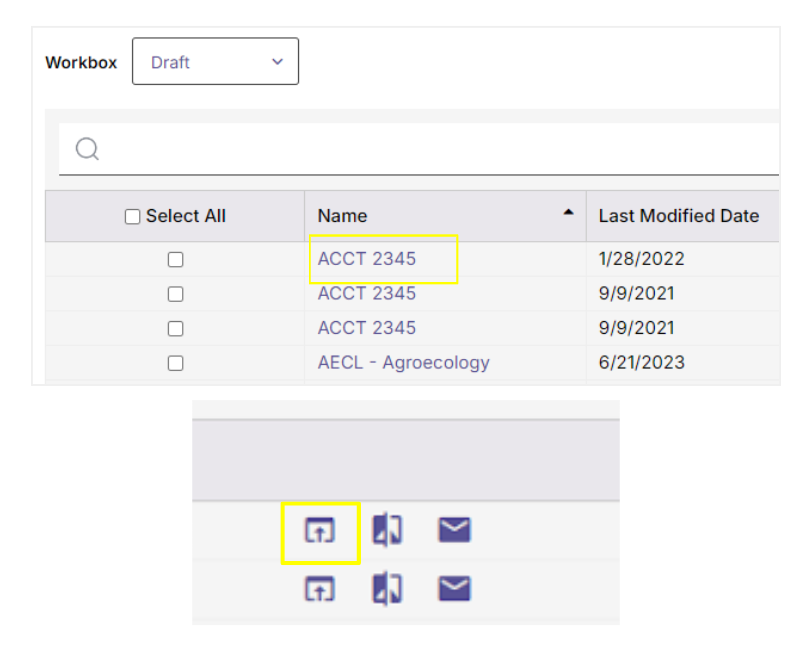Screen dimensions: 807x662
Task: Click the compare icon in the top row
Action: tap(387, 531)
